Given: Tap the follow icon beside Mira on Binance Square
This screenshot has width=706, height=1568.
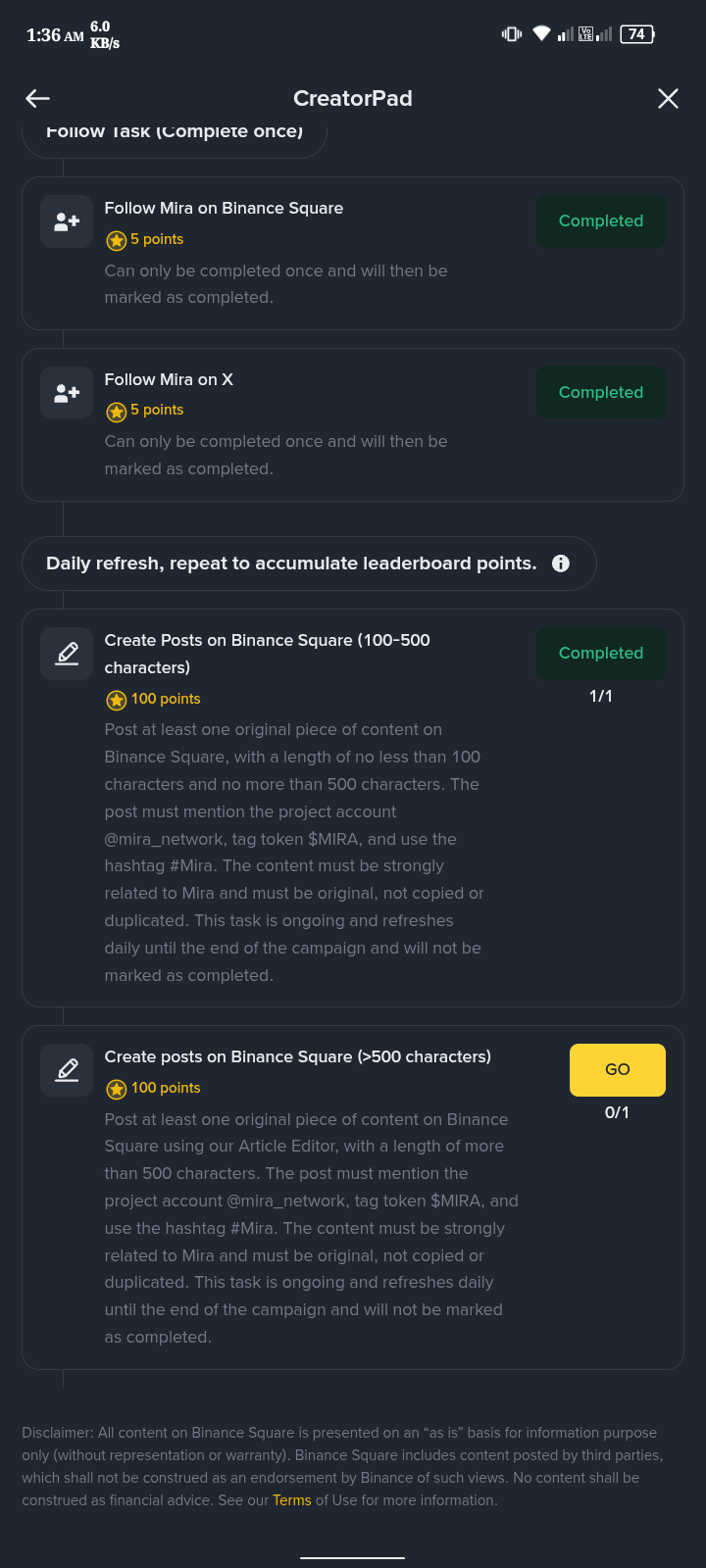Looking at the screenshot, I should tap(67, 221).
